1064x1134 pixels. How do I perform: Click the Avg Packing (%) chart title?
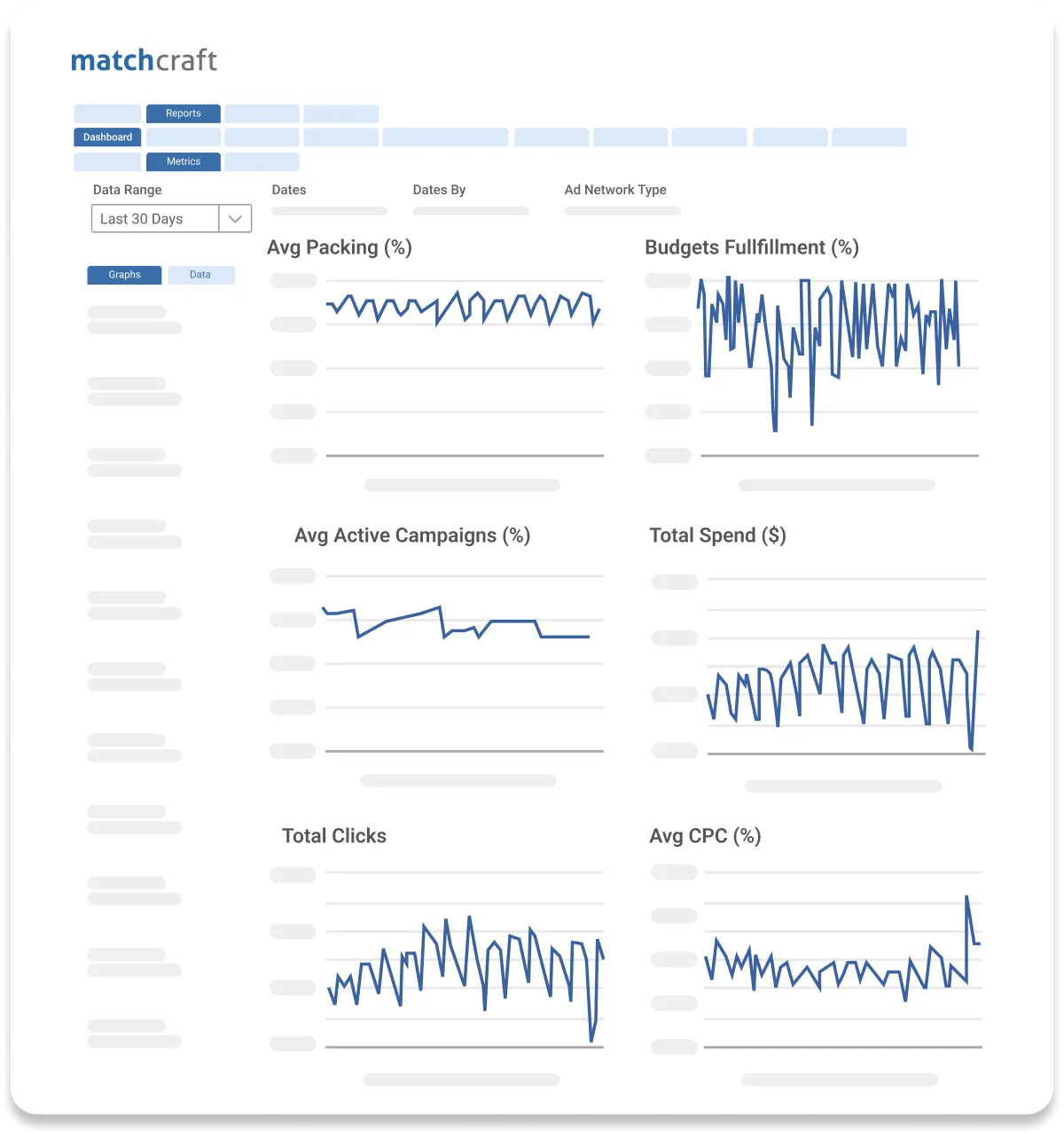point(340,247)
